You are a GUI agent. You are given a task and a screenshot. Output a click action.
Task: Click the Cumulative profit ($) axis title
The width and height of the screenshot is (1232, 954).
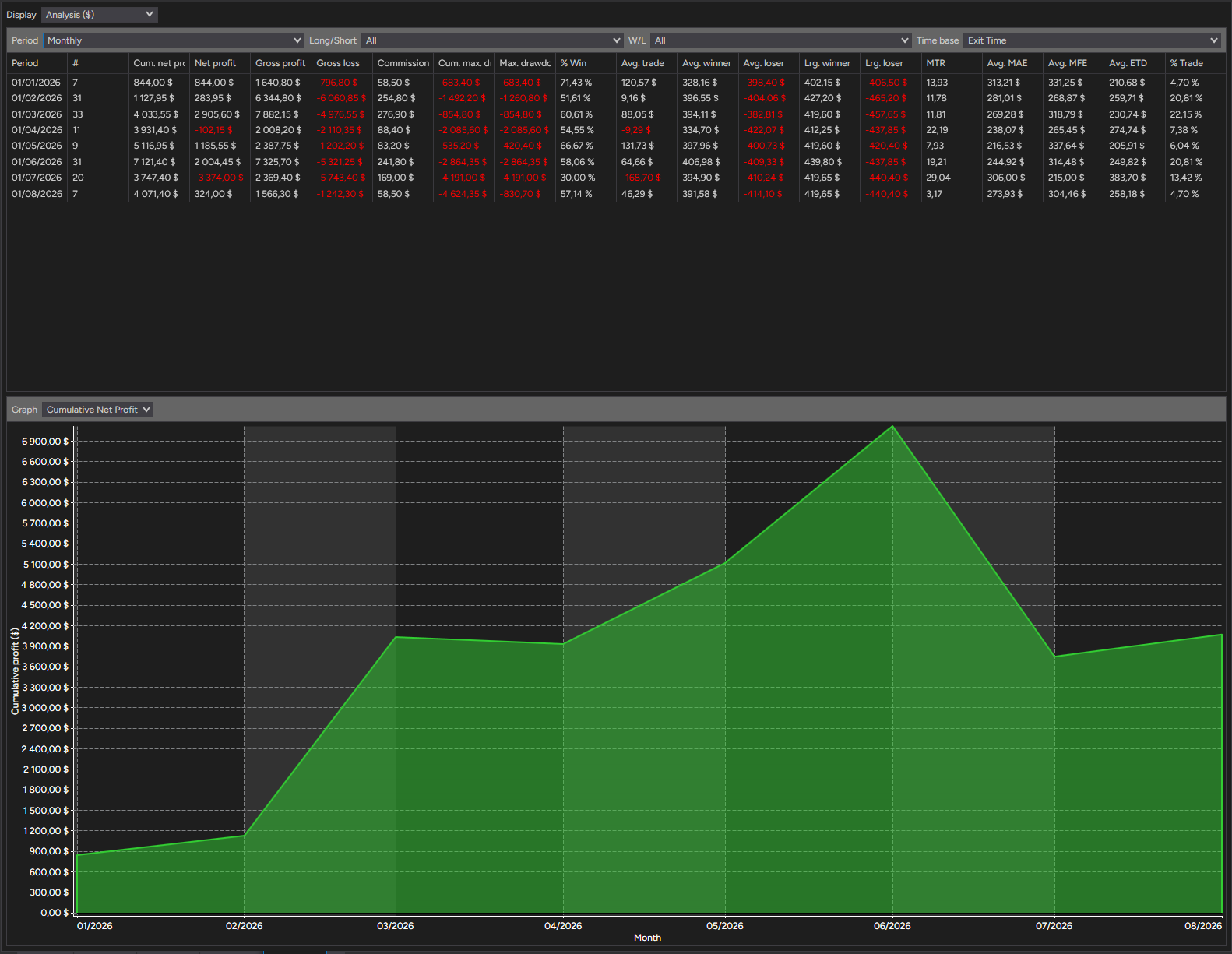pyautogui.click(x=15, y=671)
